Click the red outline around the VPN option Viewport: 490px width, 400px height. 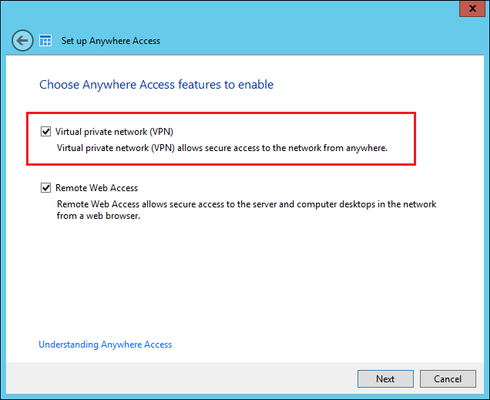click(221, 113)
